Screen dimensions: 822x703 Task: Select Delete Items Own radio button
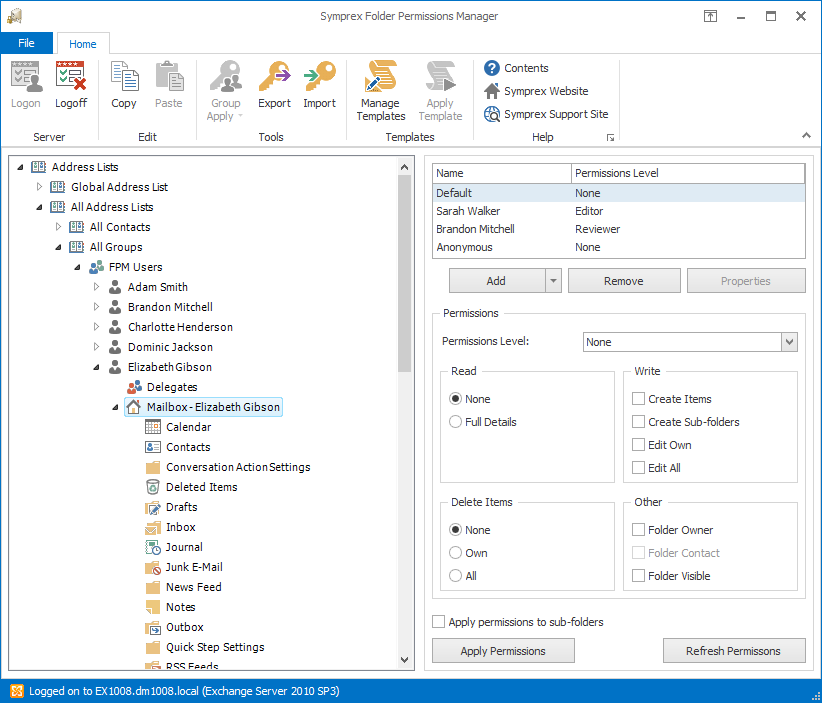tap(456, 553)
